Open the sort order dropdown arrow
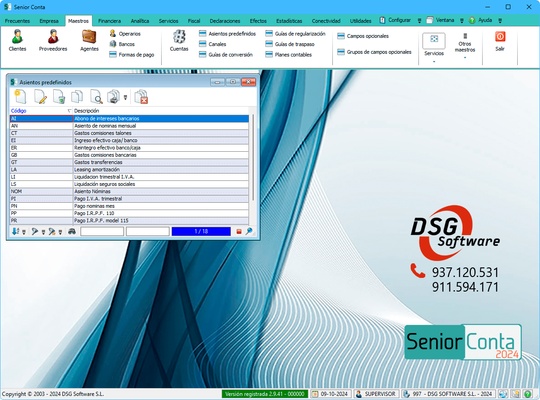The image size is (540, 400). point(24,232)
